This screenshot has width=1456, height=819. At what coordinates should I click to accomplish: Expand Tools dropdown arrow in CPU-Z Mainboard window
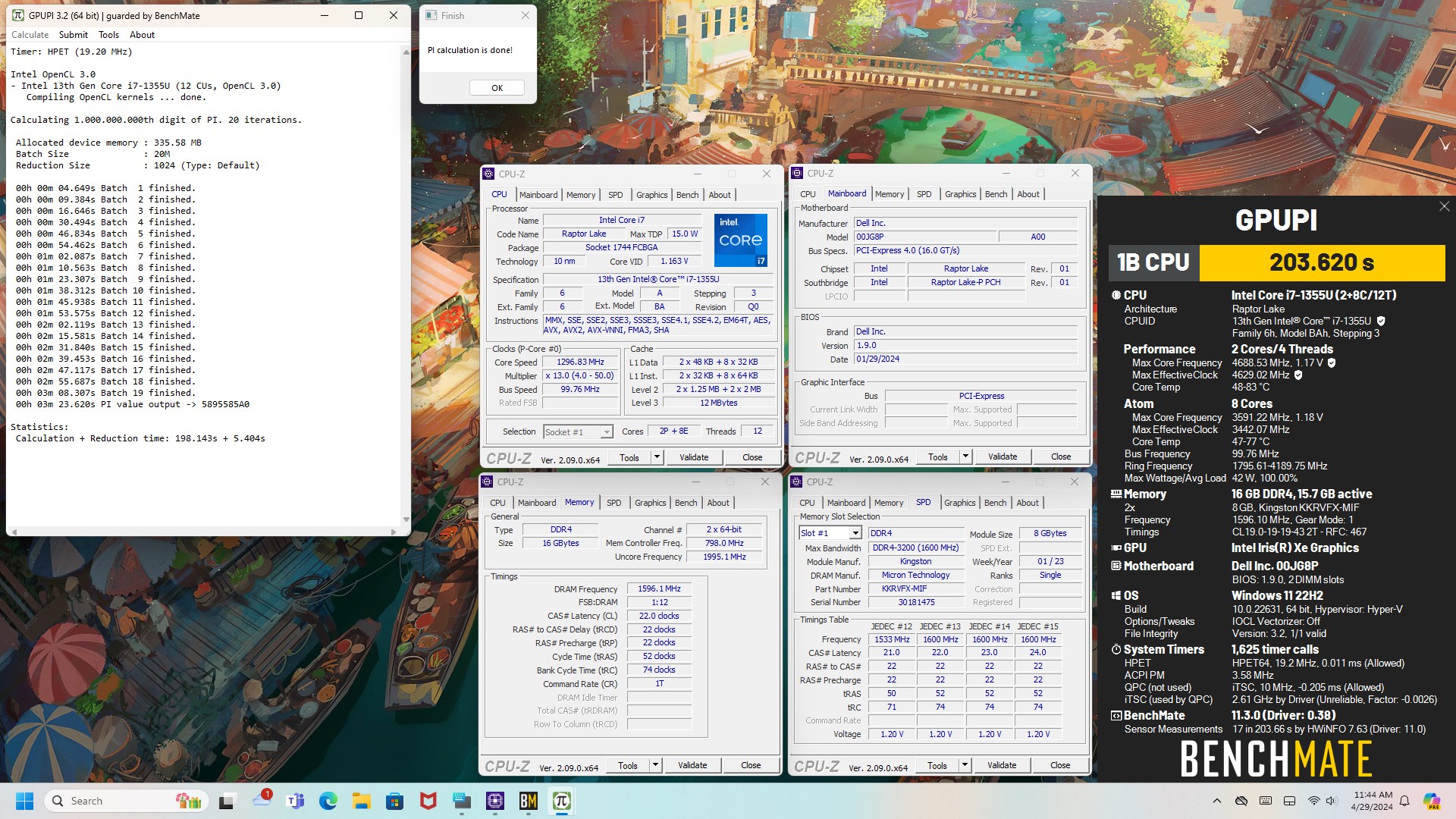pyautogui.click(x=965, y=457)
